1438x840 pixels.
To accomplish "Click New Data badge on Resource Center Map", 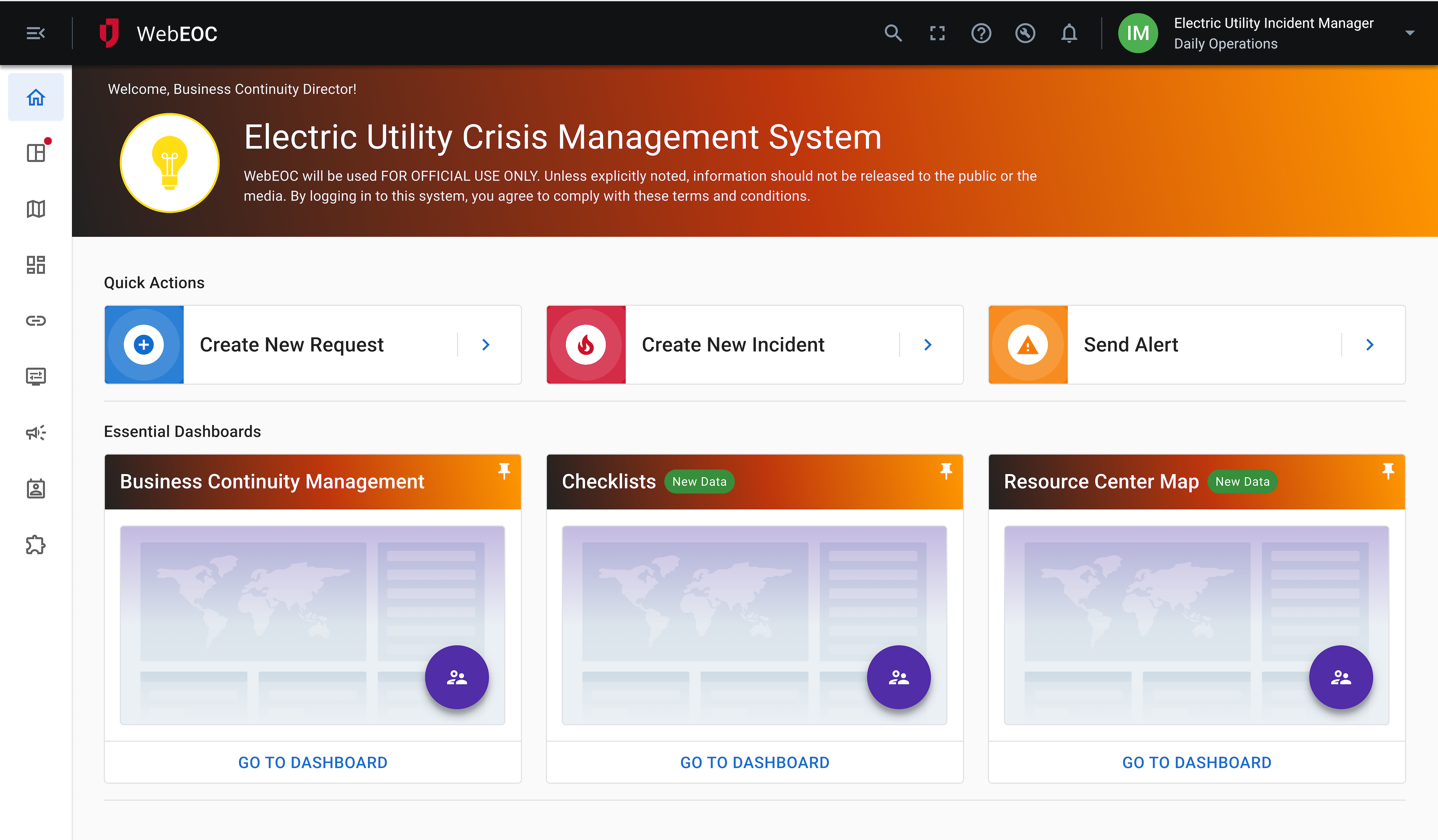I will point(1242,482).
